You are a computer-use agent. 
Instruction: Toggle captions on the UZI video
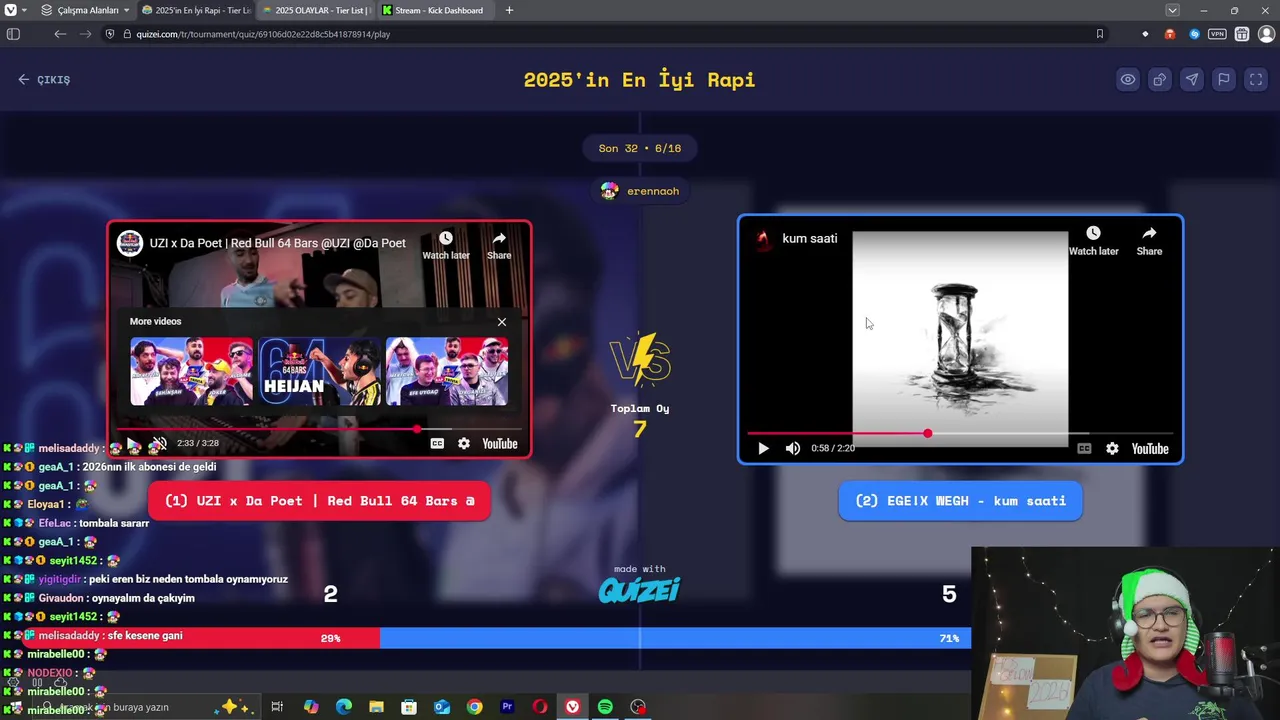(437, 444)
